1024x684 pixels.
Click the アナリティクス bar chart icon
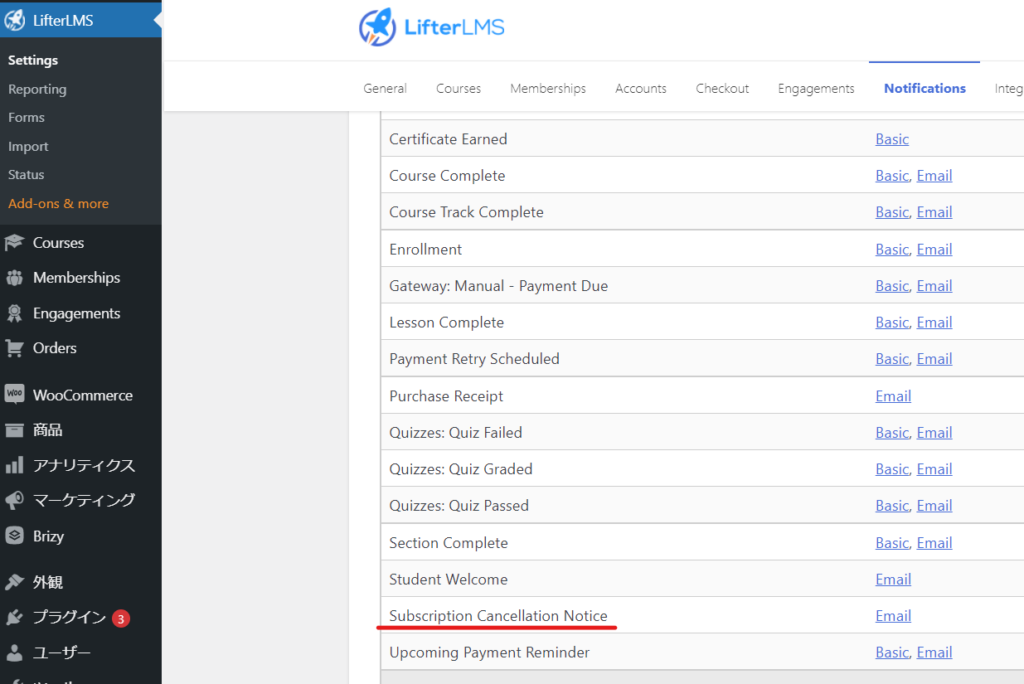click(x=14, y=465)
